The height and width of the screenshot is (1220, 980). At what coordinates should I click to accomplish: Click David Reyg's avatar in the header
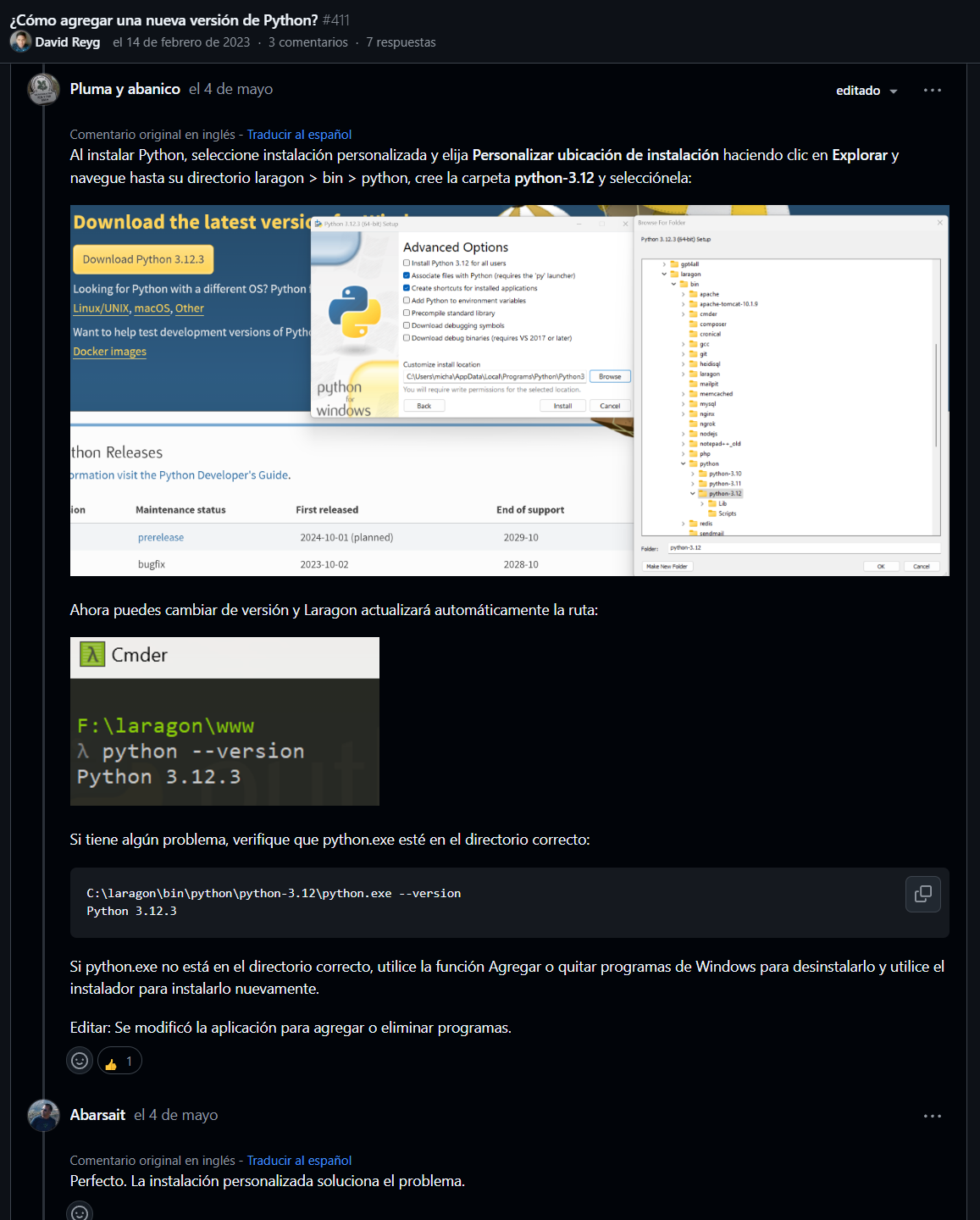(20, 42)
